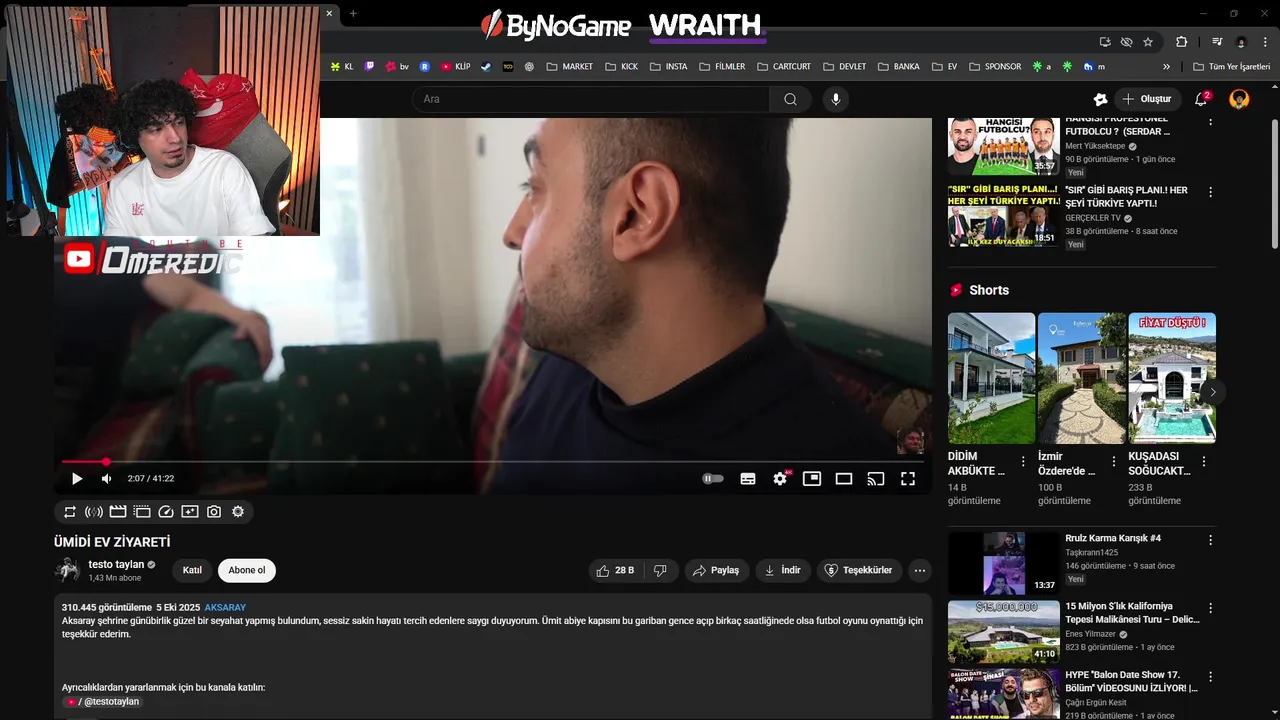
Task: Toggle the loop video extension icon
Action: click(70, 512)
